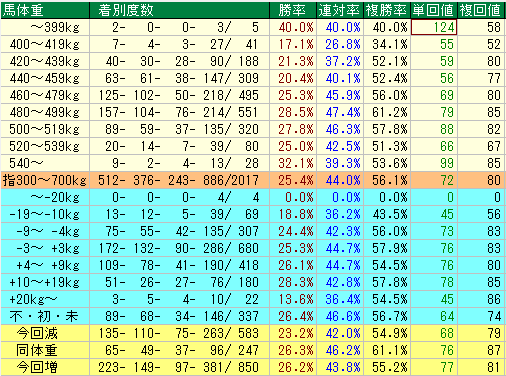Select the 440～459kg row label
The width and height of the screenshot is (506, 376).
pyautogui.click(x=45, y=78)
